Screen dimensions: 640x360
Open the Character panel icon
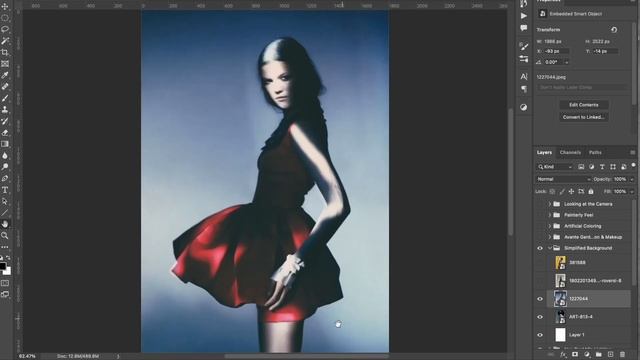pos(524,76)
